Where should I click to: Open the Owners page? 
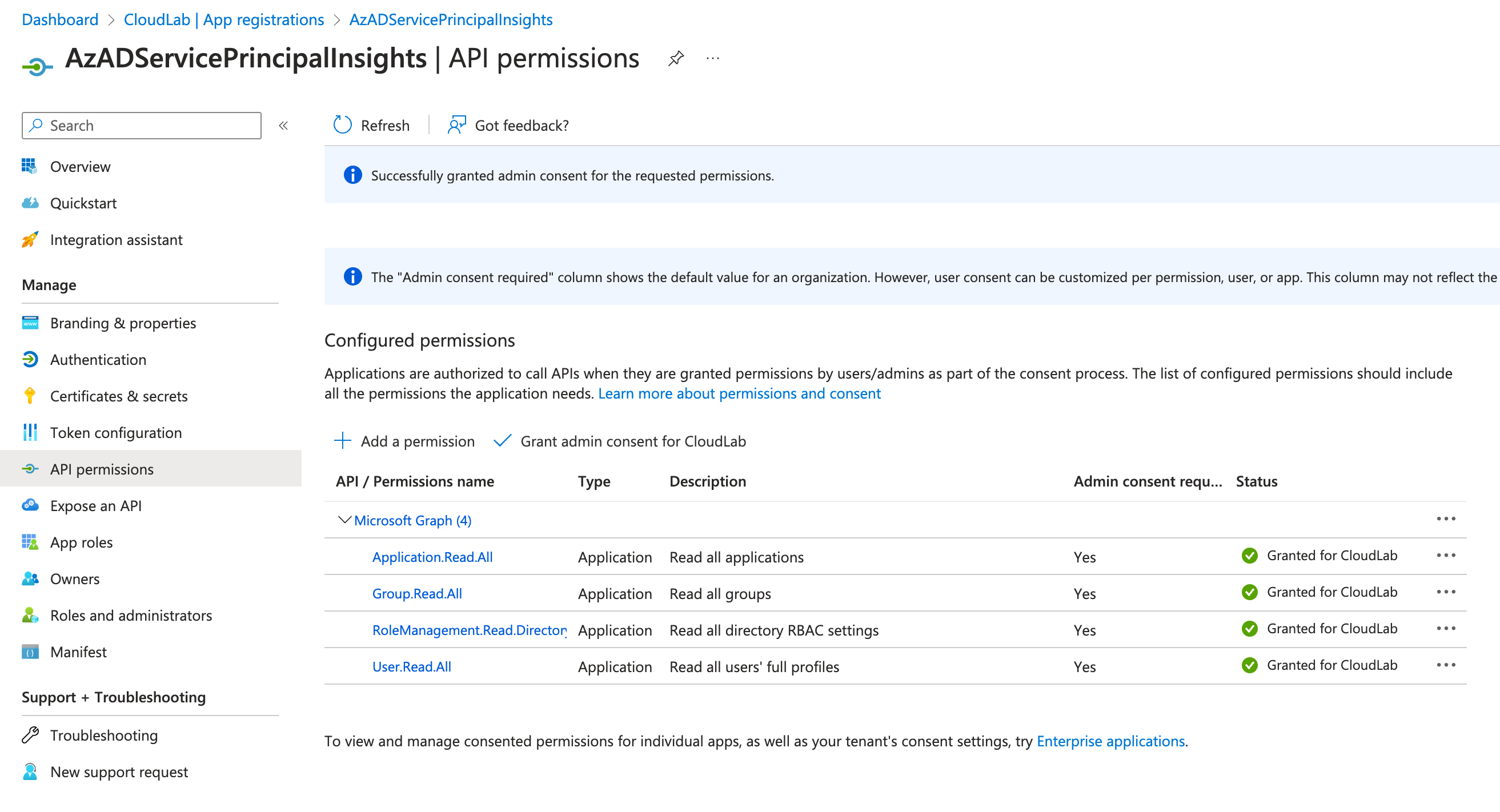point(74,579)
